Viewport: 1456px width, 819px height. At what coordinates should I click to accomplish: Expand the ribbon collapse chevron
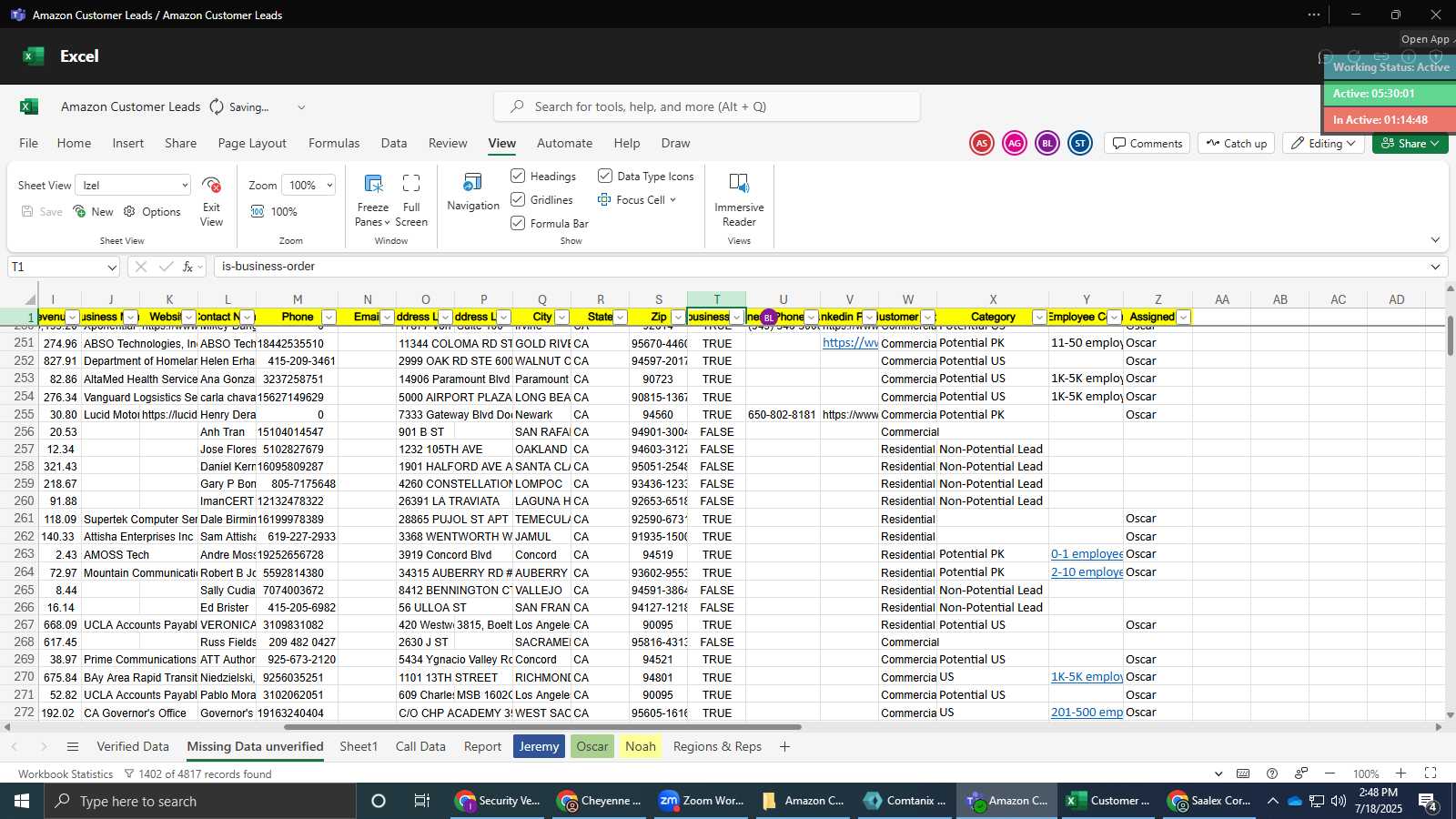tap(1435, 240)
